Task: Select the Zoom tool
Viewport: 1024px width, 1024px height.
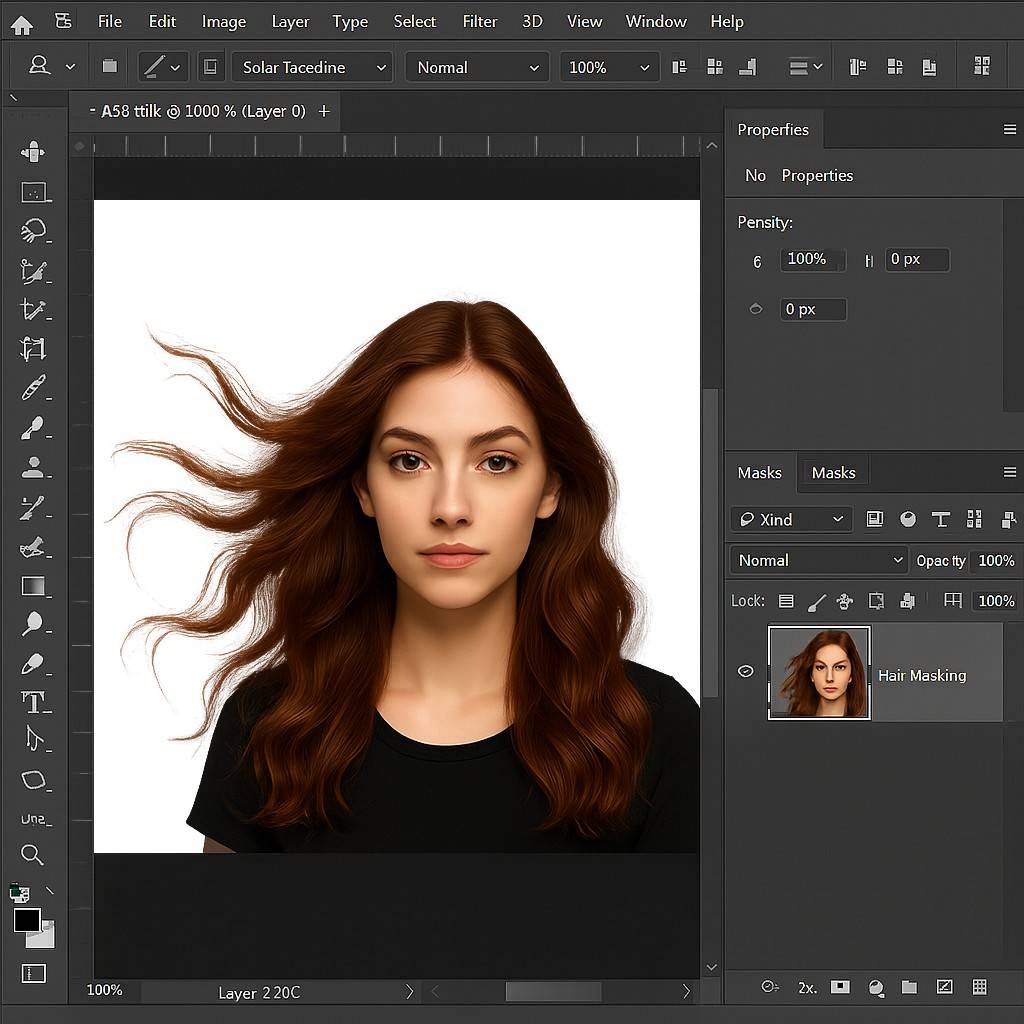Action: pos(32,854)
